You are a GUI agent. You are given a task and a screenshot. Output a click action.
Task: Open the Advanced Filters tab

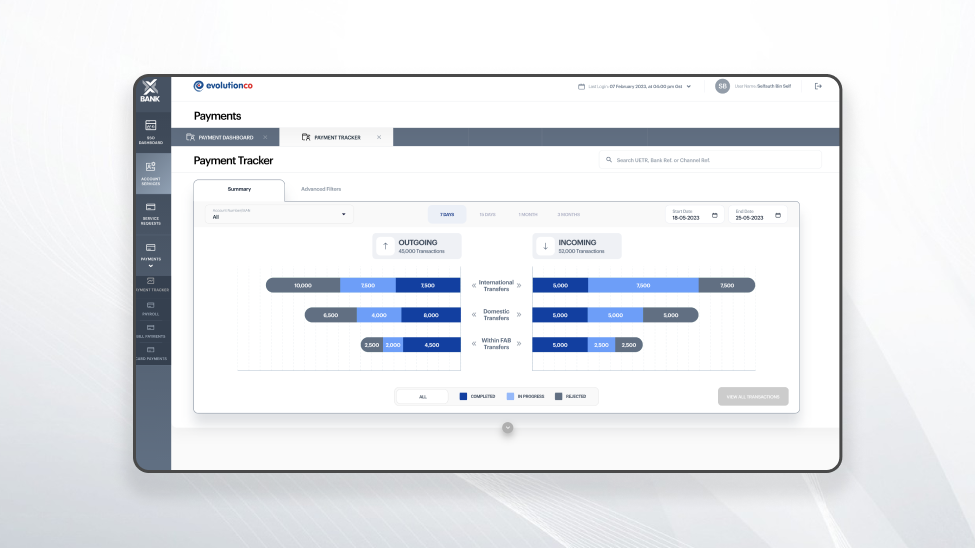[x=321, y=189]
